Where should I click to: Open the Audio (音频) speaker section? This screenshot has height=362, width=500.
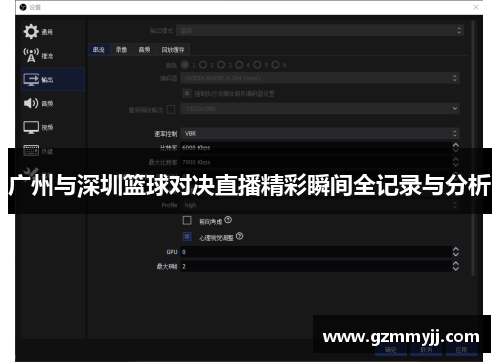pyautogui.click(x=31, y=103)
